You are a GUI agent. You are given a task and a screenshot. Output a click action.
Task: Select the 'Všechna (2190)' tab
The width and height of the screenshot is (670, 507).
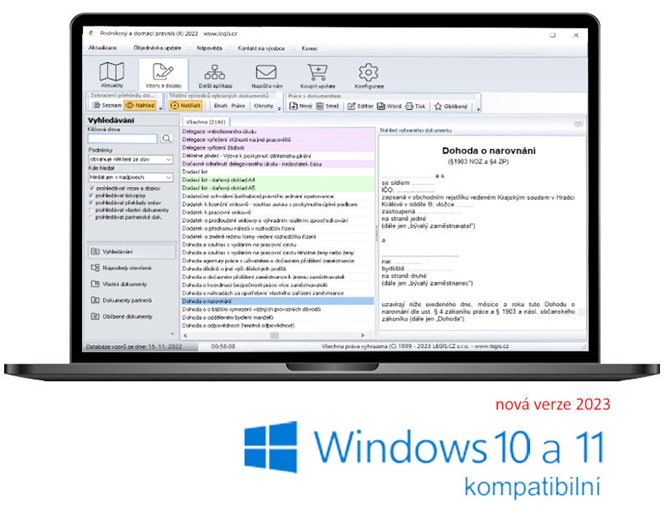[x=206, y=122]
